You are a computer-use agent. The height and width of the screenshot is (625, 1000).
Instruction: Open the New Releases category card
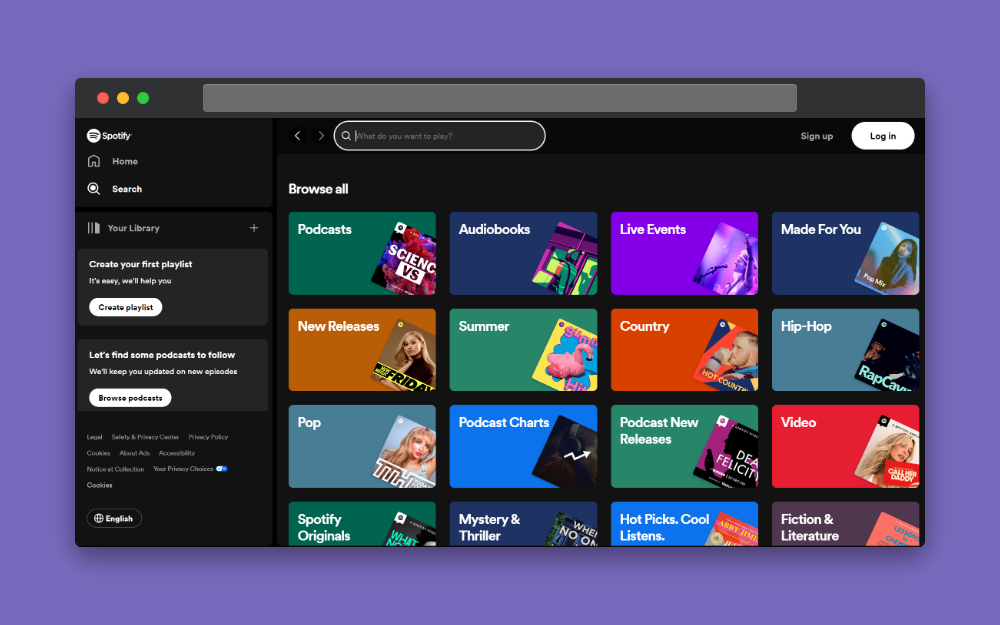coord(362,350)
